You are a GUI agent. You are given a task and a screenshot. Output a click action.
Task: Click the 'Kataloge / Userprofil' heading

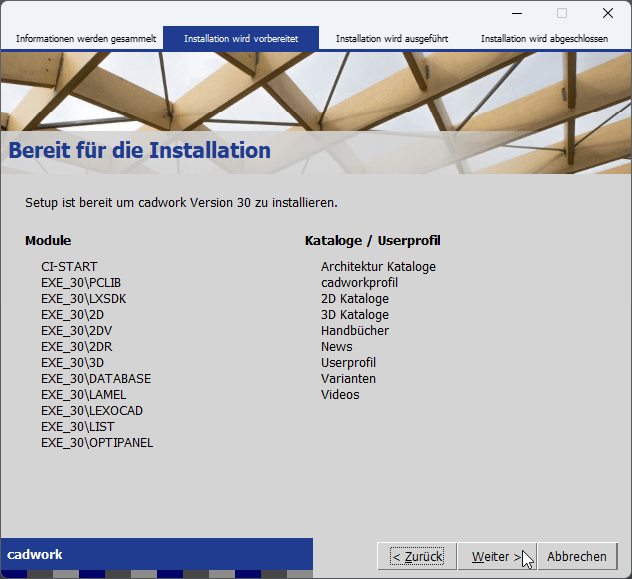(373, 241)
